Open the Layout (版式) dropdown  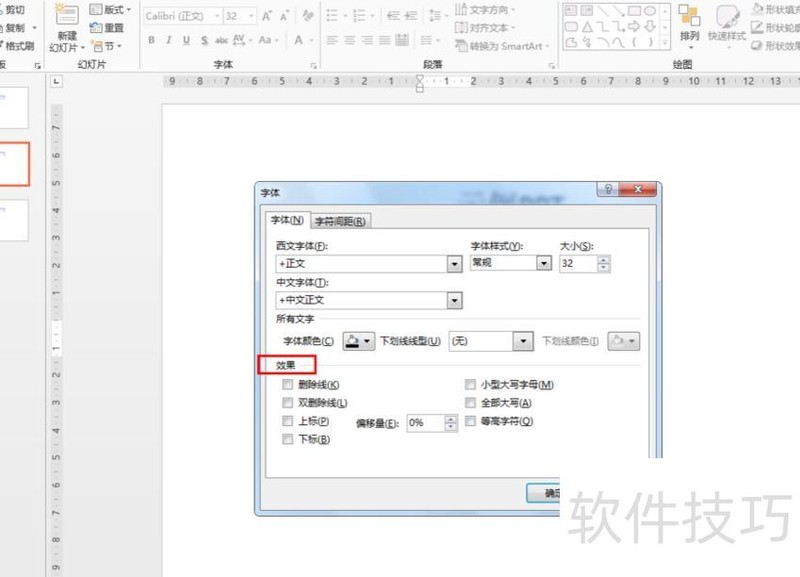[x=111, y=10]
